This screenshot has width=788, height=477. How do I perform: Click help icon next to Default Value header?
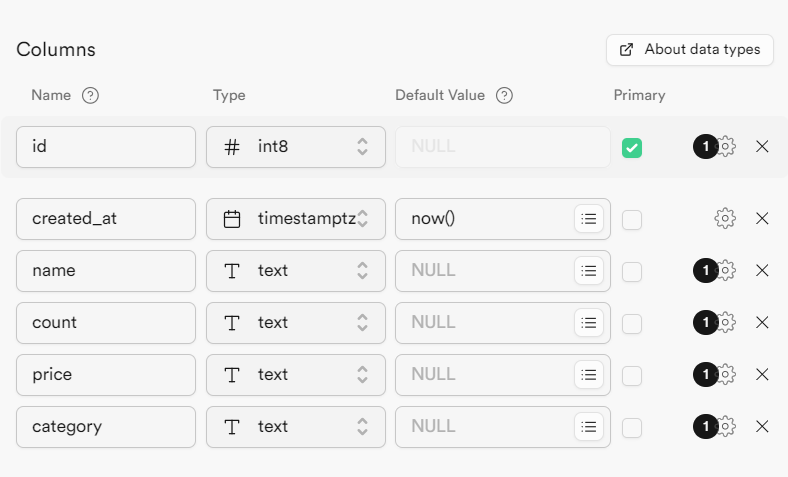pos(504,96)
